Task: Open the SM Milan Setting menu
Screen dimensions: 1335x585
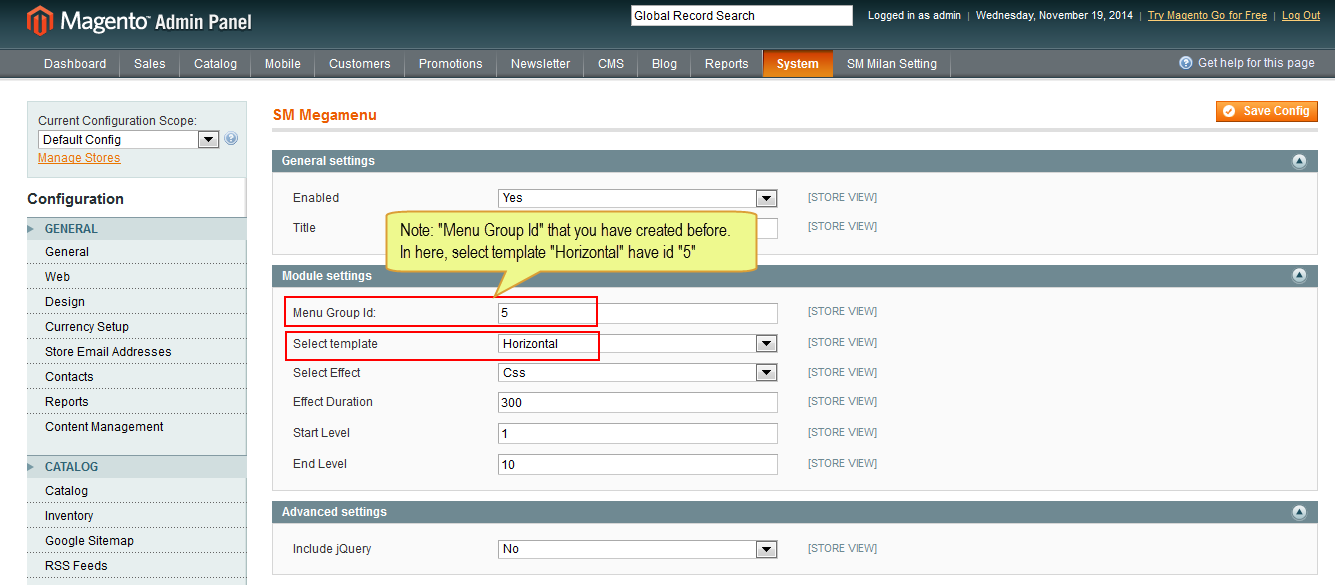Action: pyautogui.click(x=892, y=64)
